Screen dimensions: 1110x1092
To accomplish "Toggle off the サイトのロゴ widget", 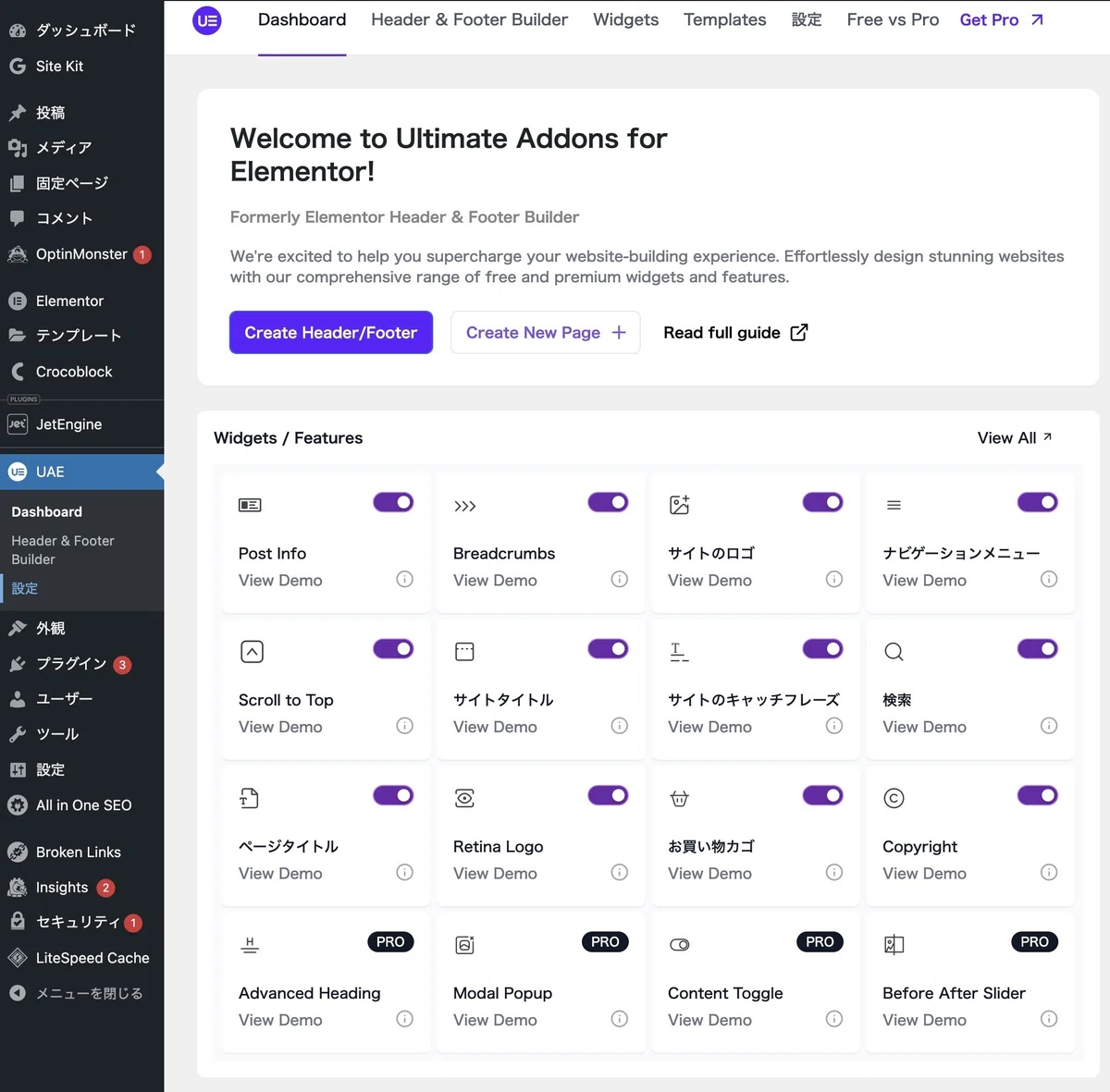I will pos(822,502).
